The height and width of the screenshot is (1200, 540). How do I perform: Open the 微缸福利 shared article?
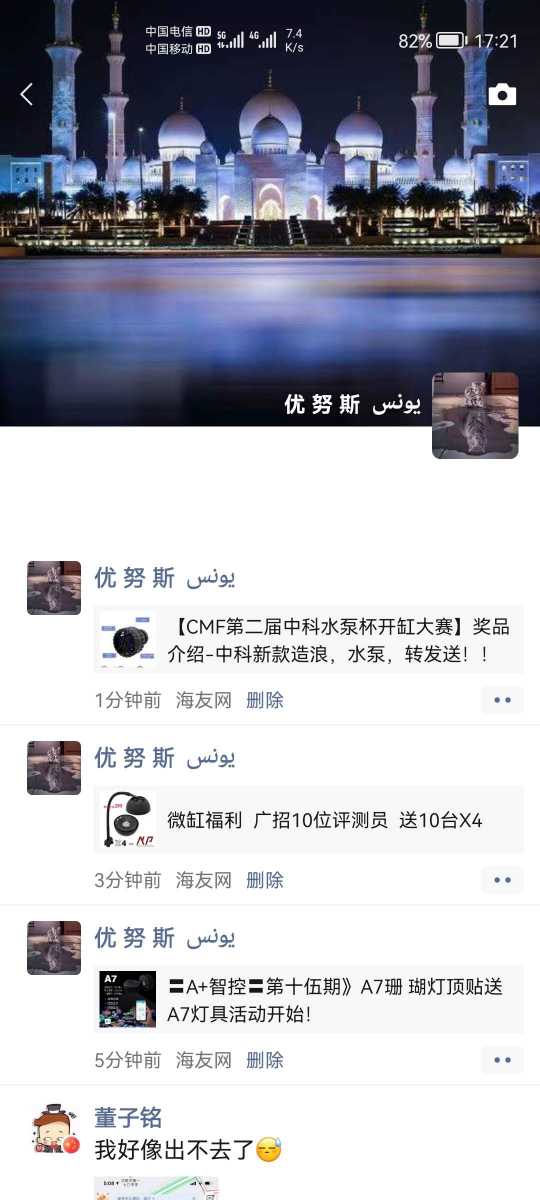pos(309,820)
